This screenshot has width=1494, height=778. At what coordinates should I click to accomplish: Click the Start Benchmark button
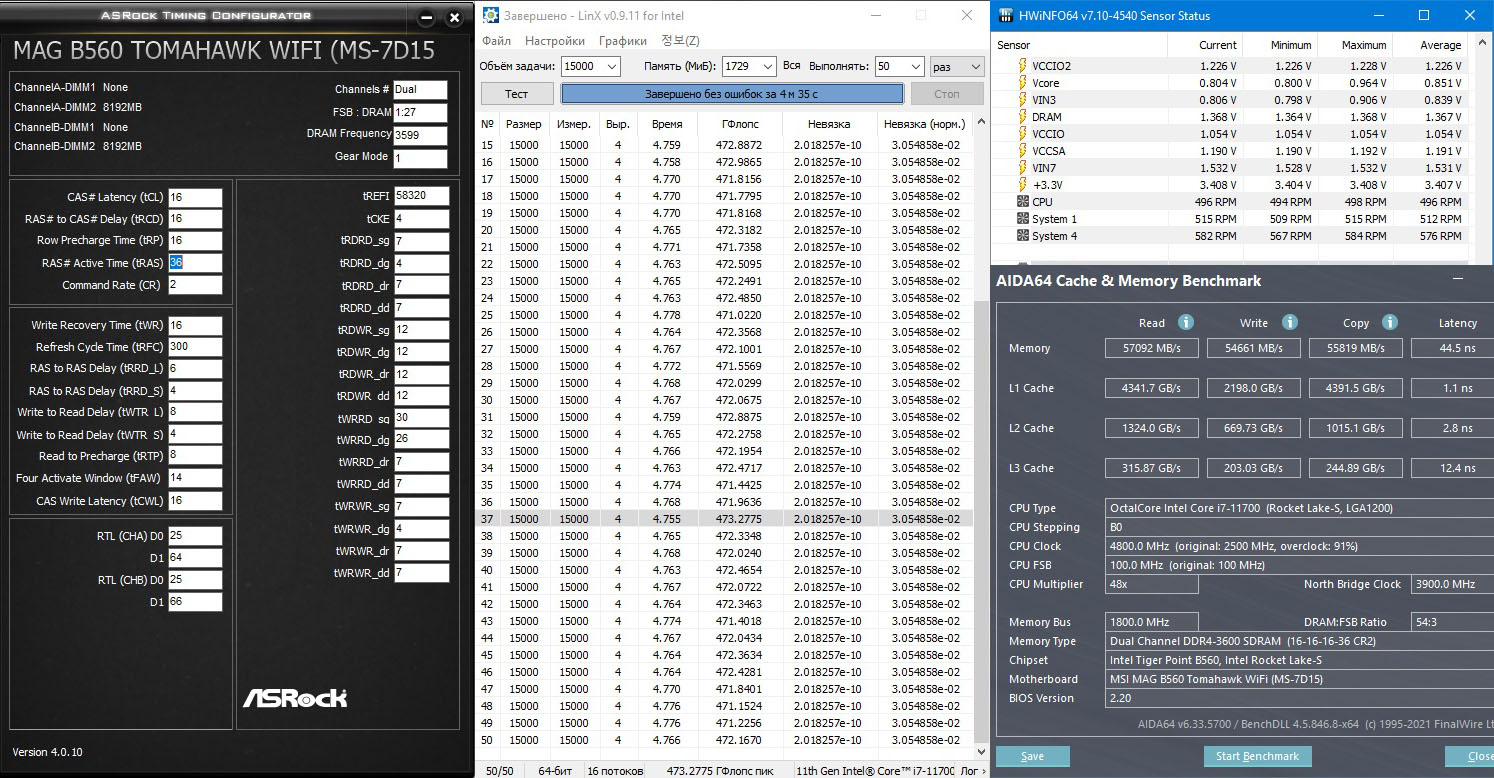coord(1257,756)
